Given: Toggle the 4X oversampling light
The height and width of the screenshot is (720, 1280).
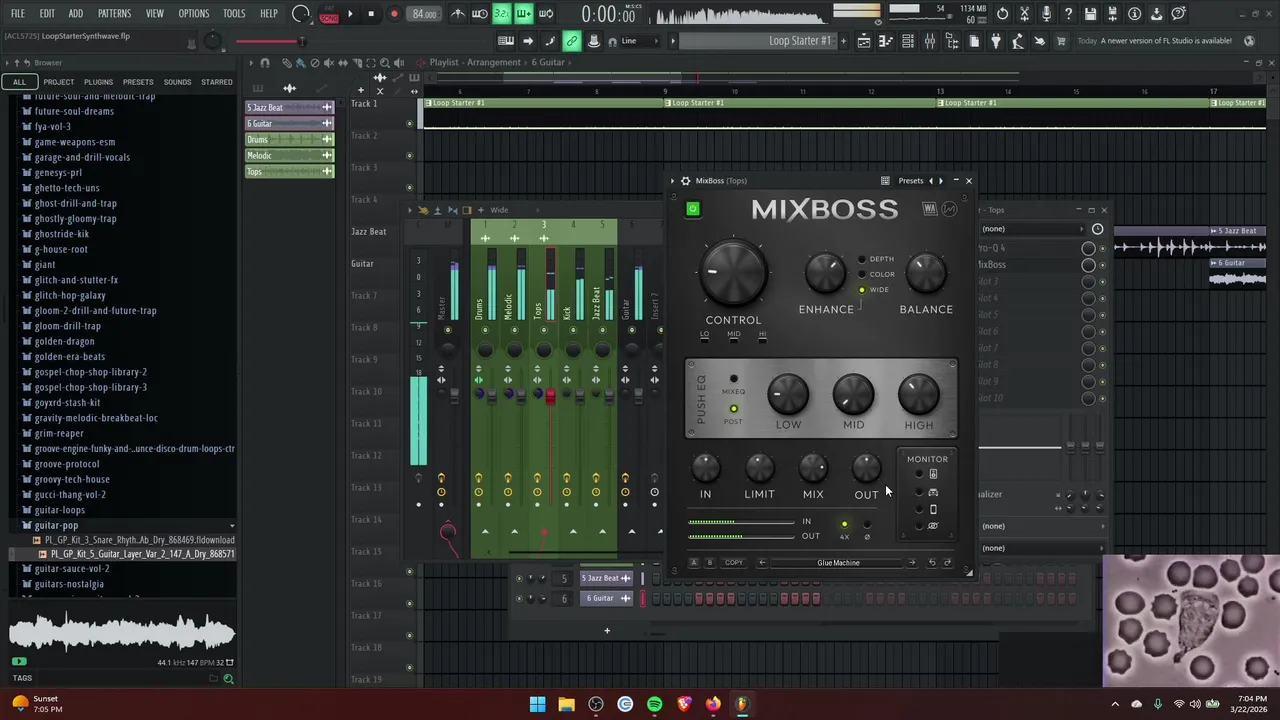Looking at the screenshot, I should click(844, 525).
